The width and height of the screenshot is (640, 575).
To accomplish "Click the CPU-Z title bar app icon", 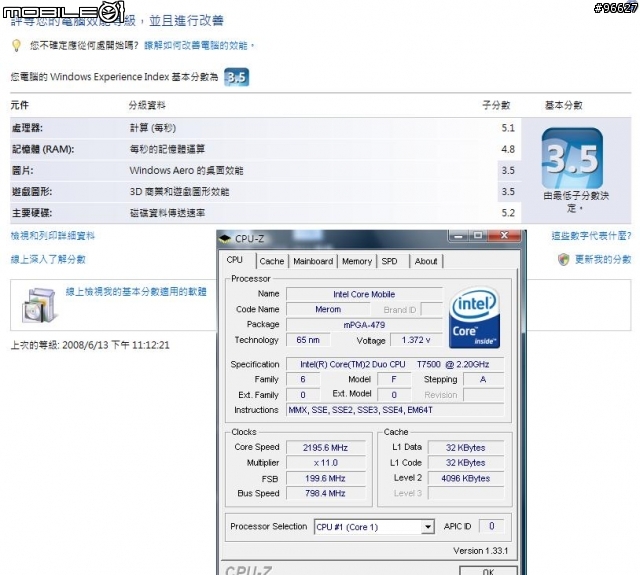I will point(225,239).
